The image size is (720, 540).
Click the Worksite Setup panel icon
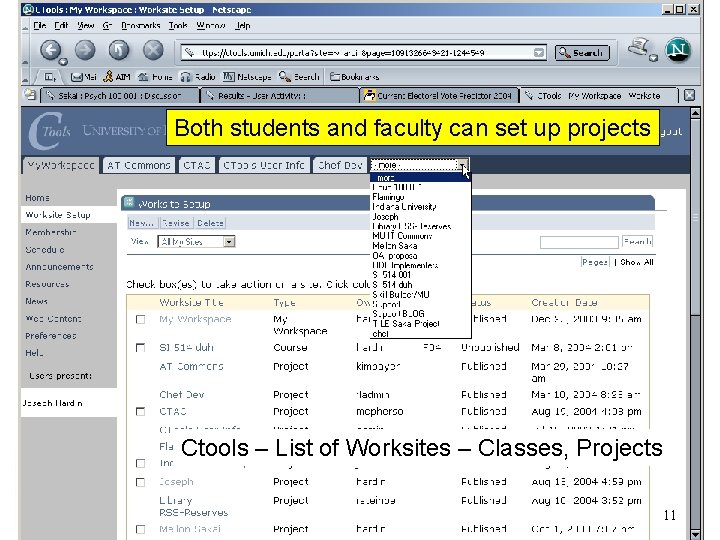(x=129, y=202)
